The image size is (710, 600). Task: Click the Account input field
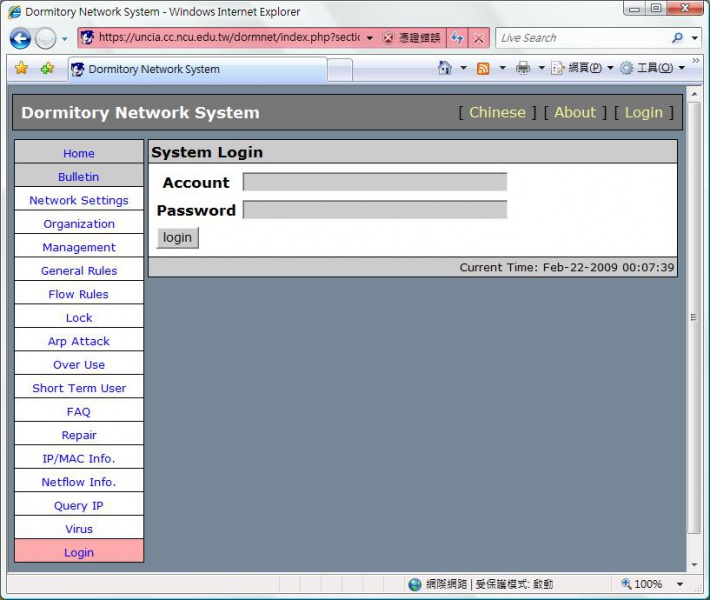(374, 182)
